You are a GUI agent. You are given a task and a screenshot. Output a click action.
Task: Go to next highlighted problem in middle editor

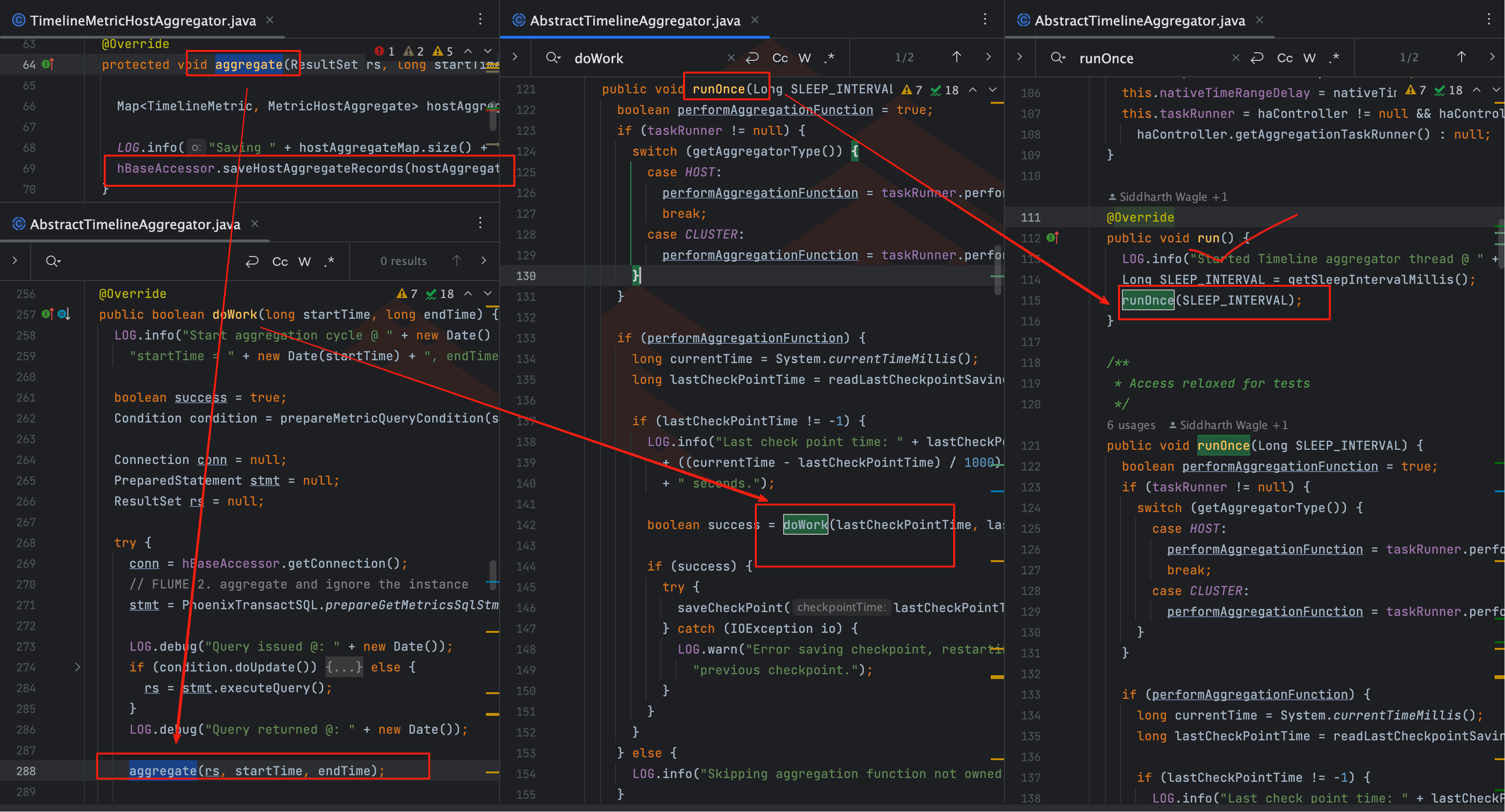pos(993,90)
